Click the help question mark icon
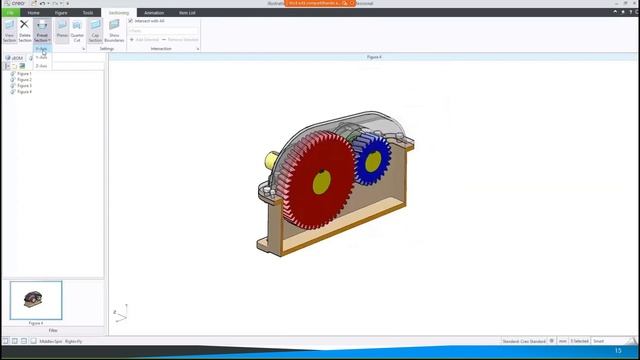 (x=631, y=12)
